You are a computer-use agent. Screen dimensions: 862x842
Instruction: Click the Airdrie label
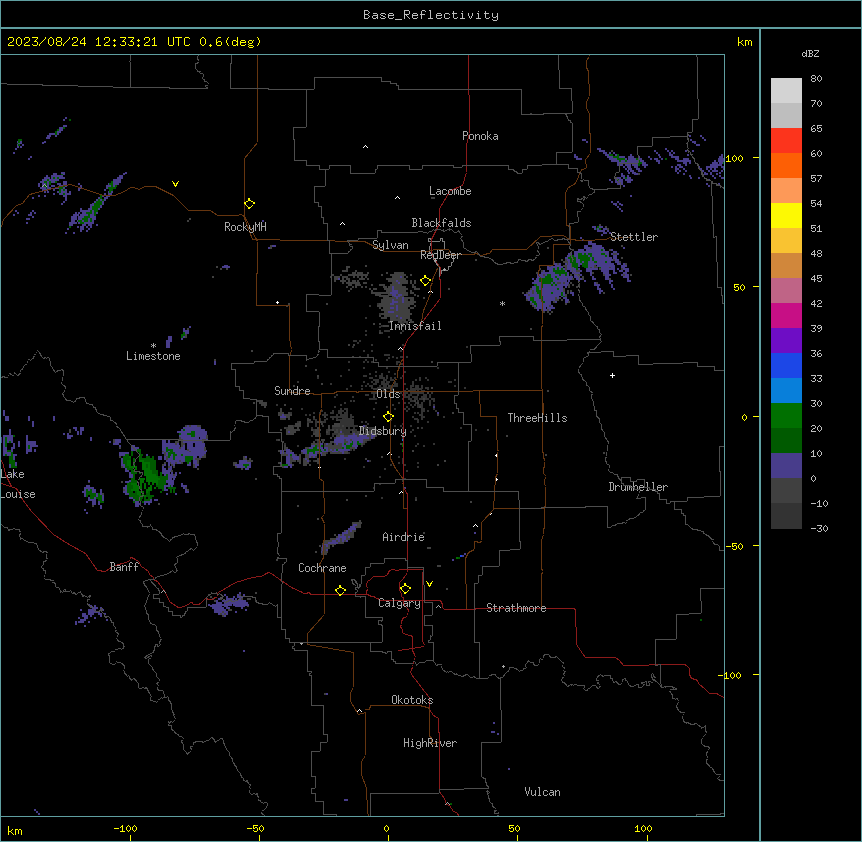pyautogui.click(x=403, y=537)
